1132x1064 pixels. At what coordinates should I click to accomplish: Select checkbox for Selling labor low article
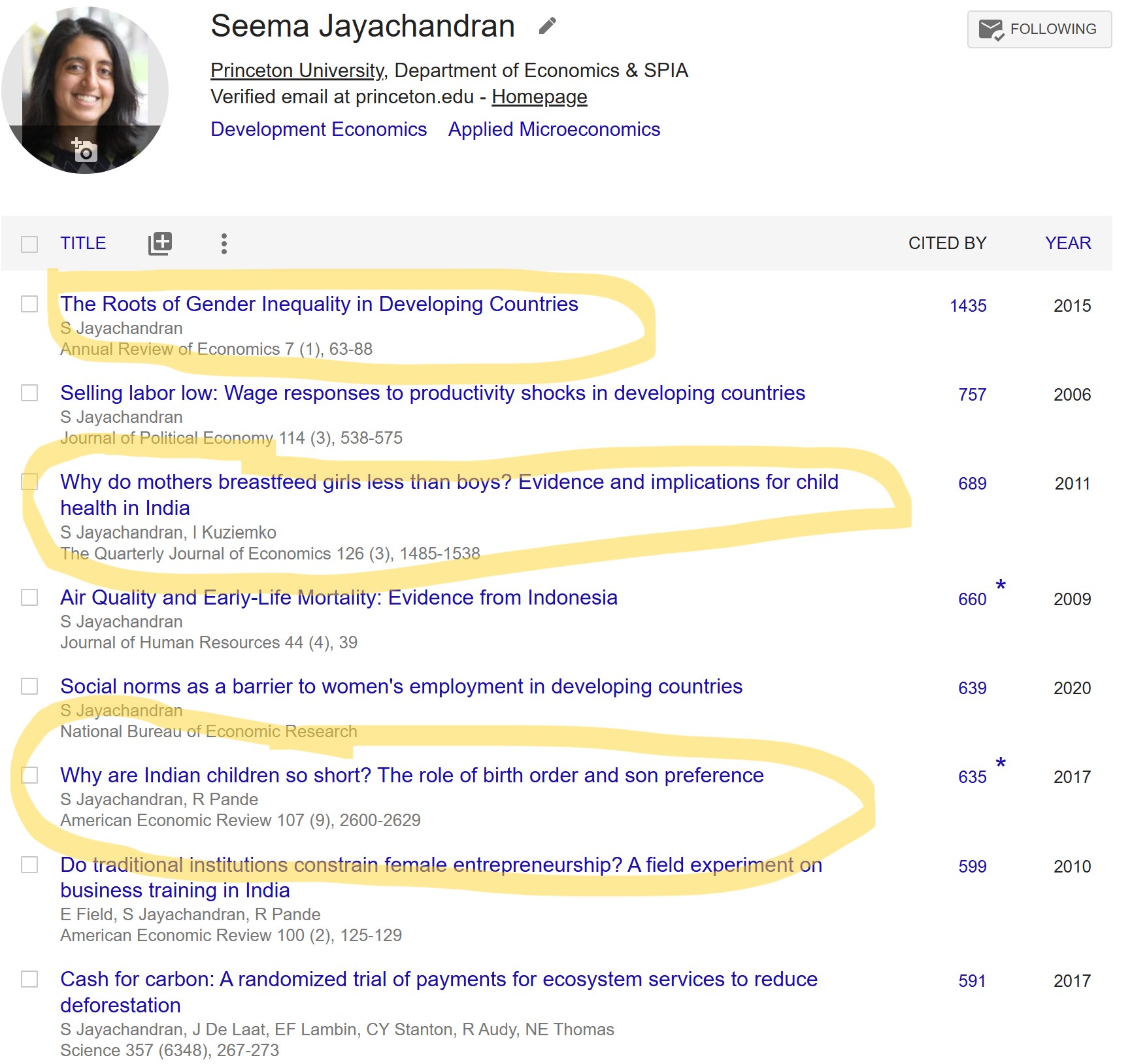(x=29, y=393)
